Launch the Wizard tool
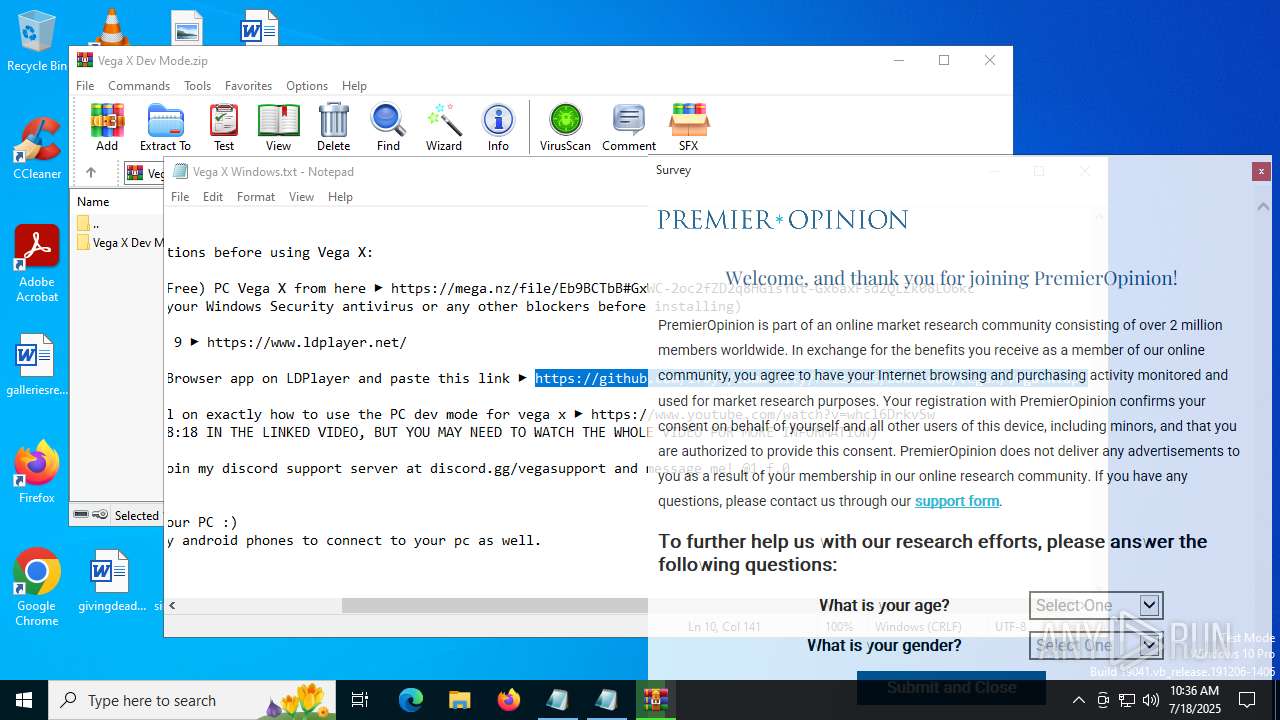 (x=444, y=127)
